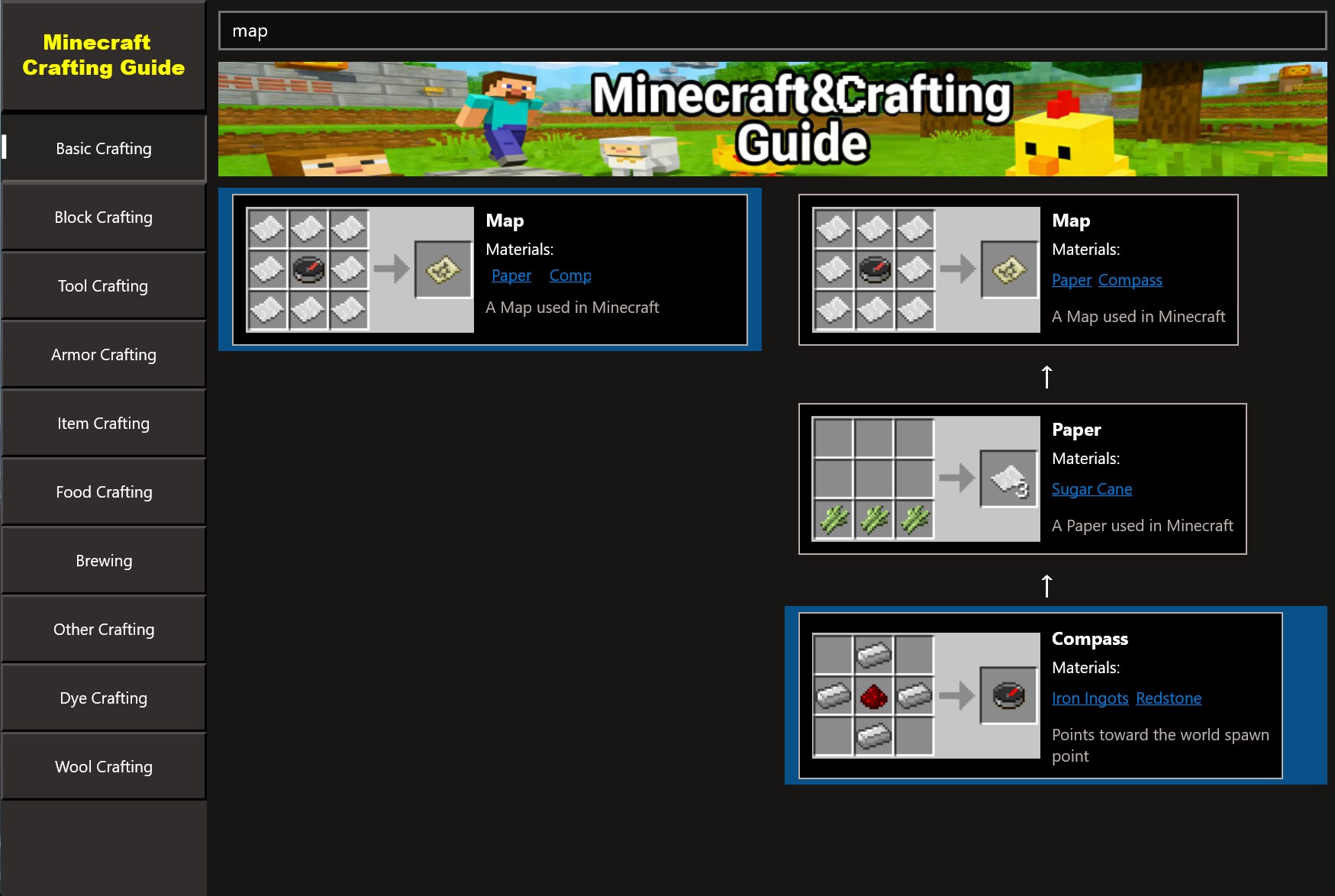Select the Other Crafting category
The width and height of the screenshot is (1335, 896).
[104, 629]
